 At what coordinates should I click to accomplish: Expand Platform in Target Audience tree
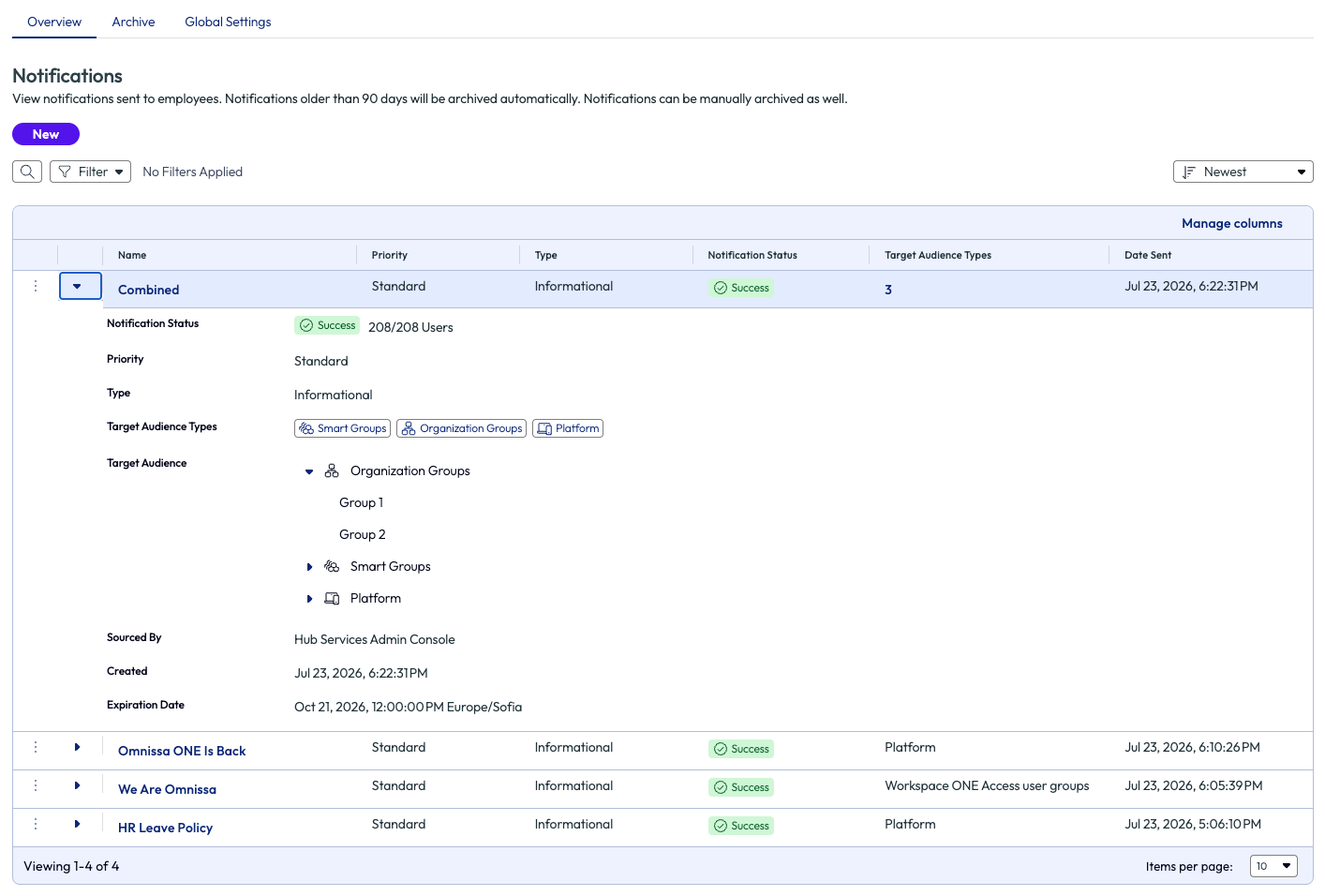click(309, 599)
